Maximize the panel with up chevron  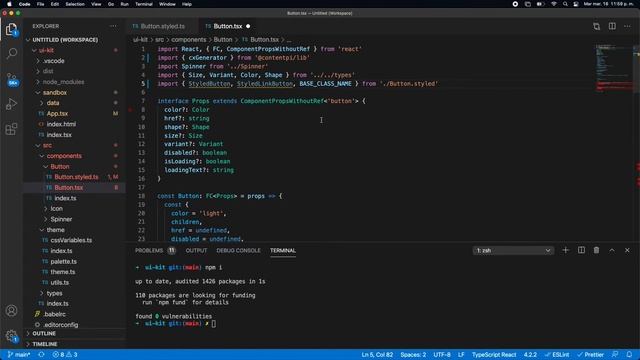click(612, 250)
